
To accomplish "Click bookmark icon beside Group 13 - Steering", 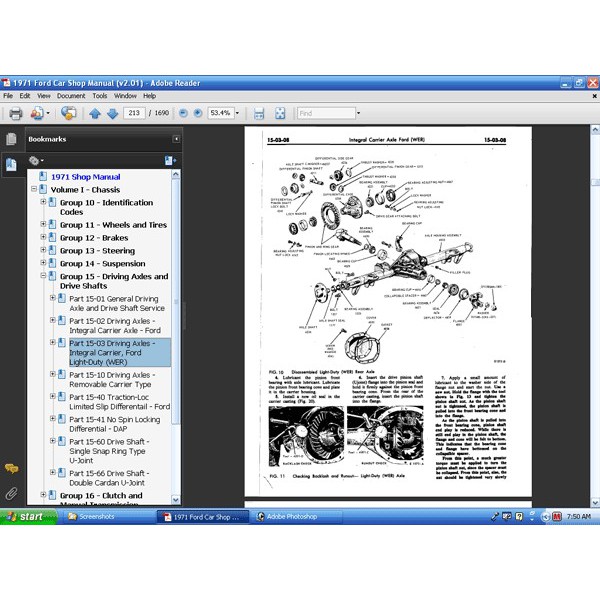I will (52, 250).
